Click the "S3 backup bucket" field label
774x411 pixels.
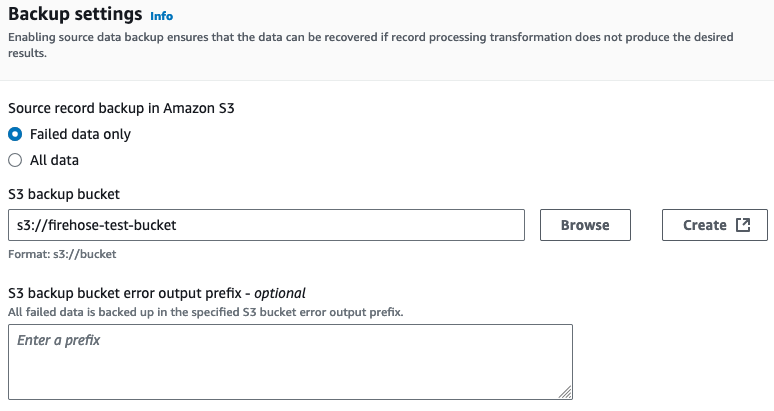click(x=64, y=193)
